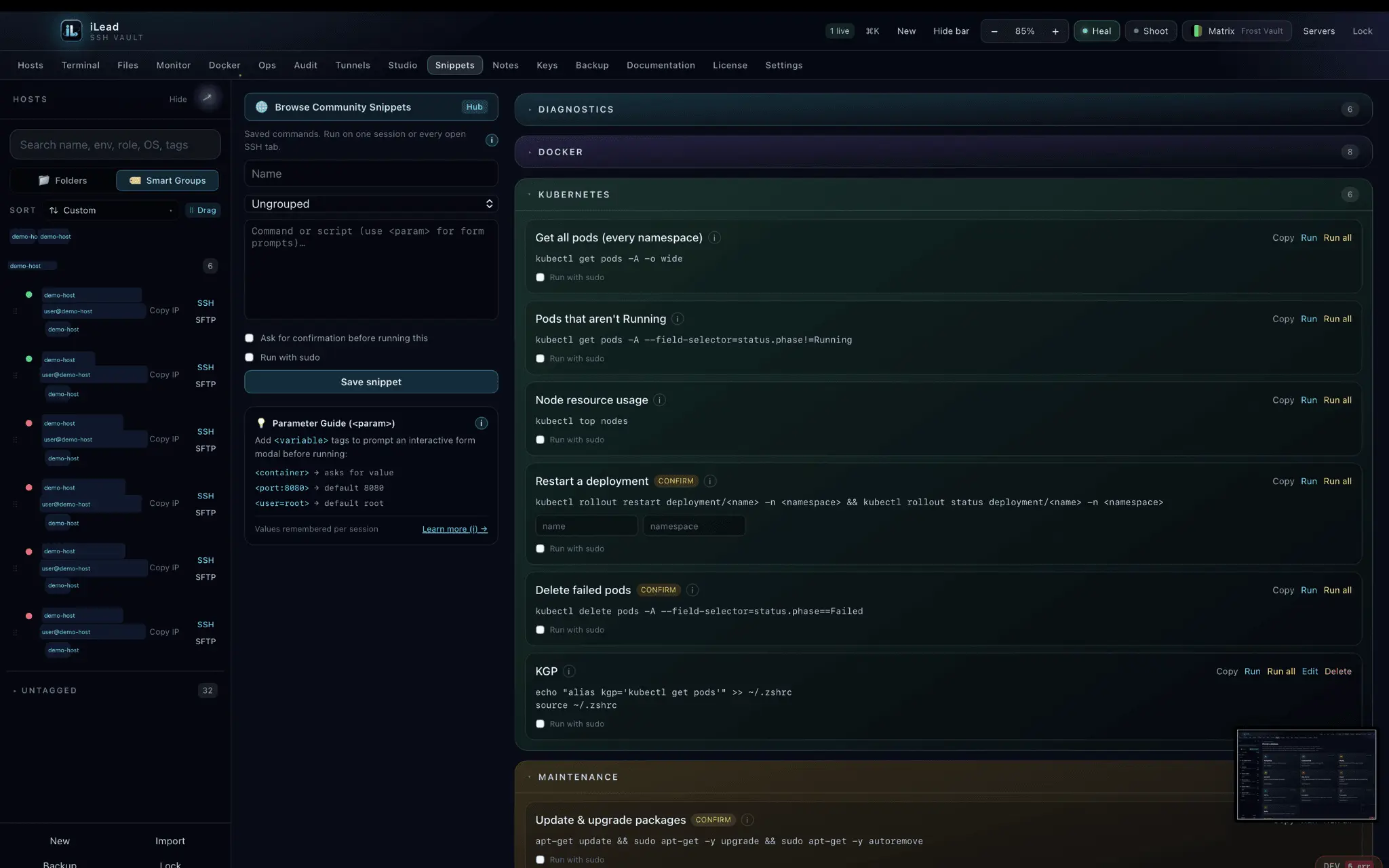Open the Ungrouped group dropdown
Viewport: 1389px width, 868px height.
coord(371,204)
